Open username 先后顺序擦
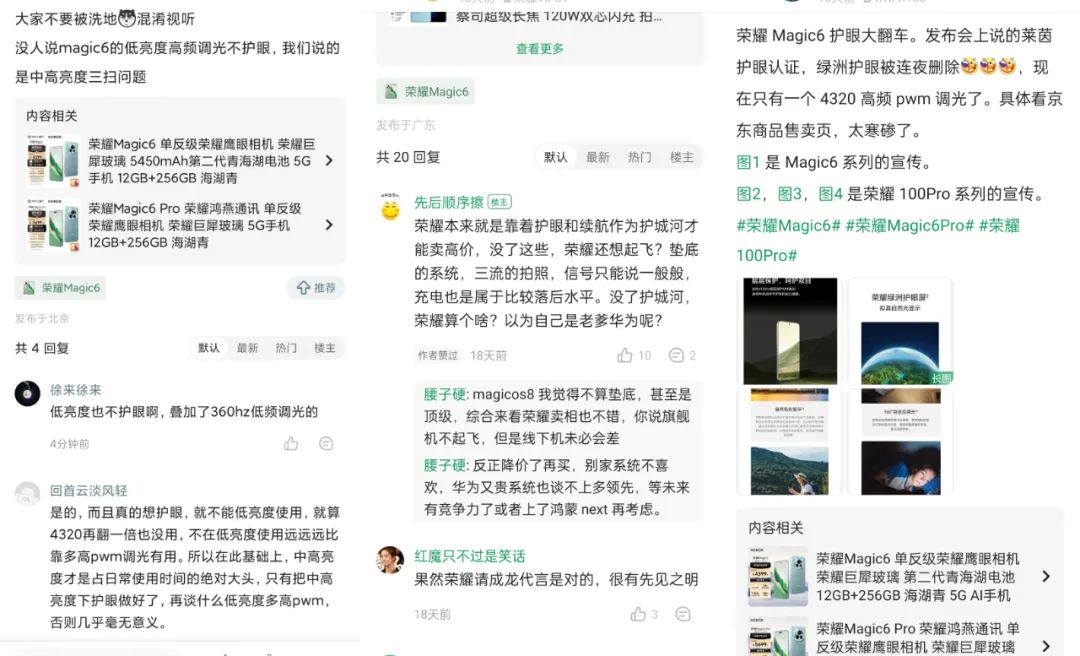The height and width of the screenshot is (656, 1080). [449, 202]
